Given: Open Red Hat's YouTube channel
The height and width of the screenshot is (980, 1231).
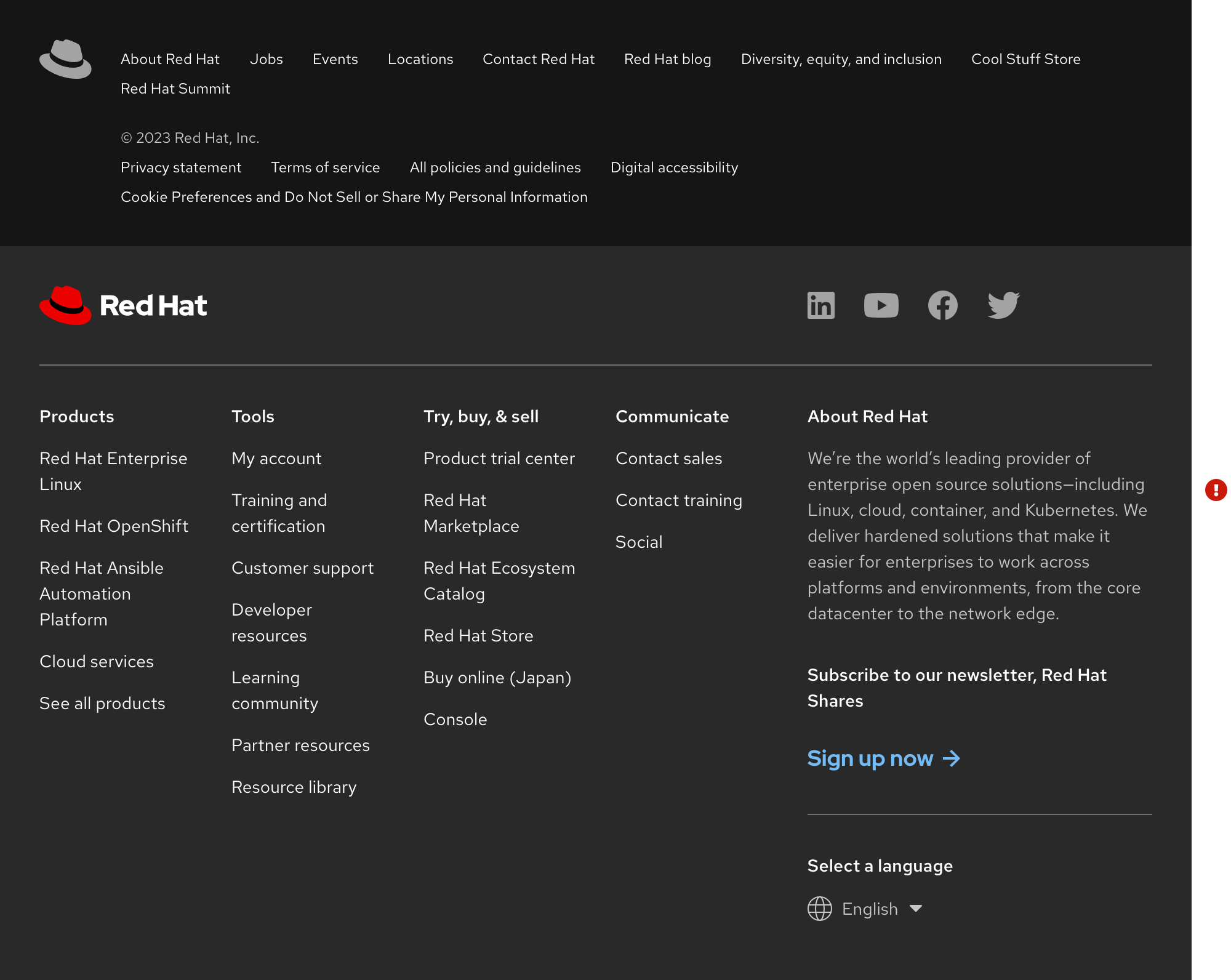Looking at the screenshot, I should tap(881, 305).
